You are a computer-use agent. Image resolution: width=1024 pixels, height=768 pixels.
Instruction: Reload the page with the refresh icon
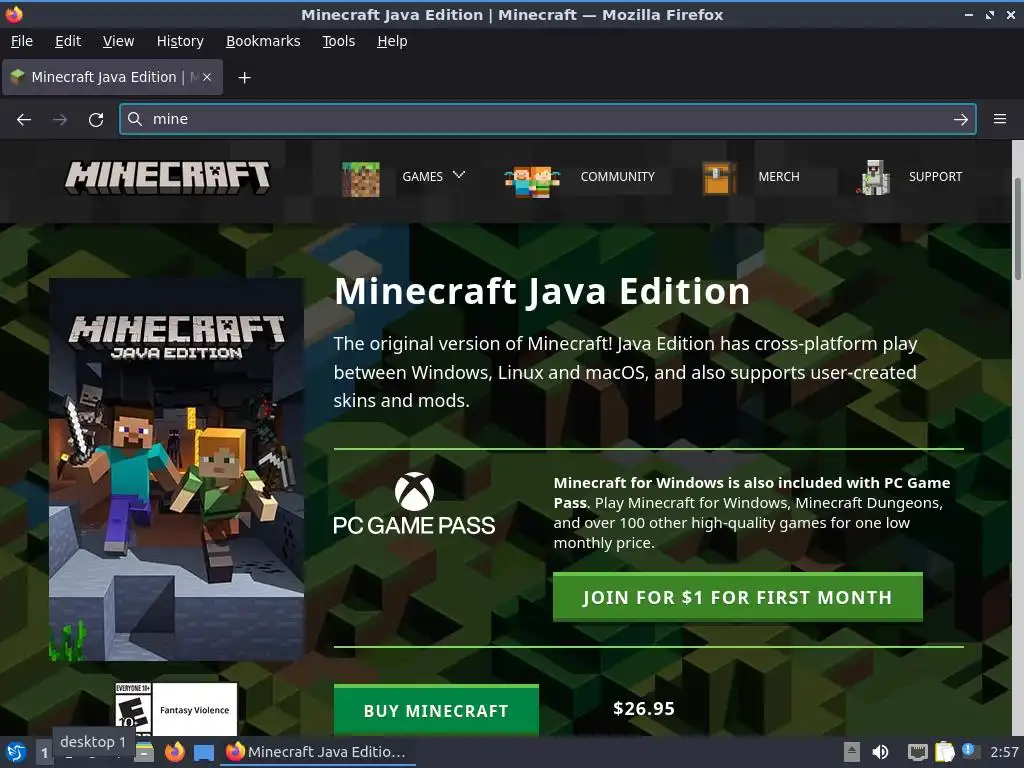click(96, 120)
